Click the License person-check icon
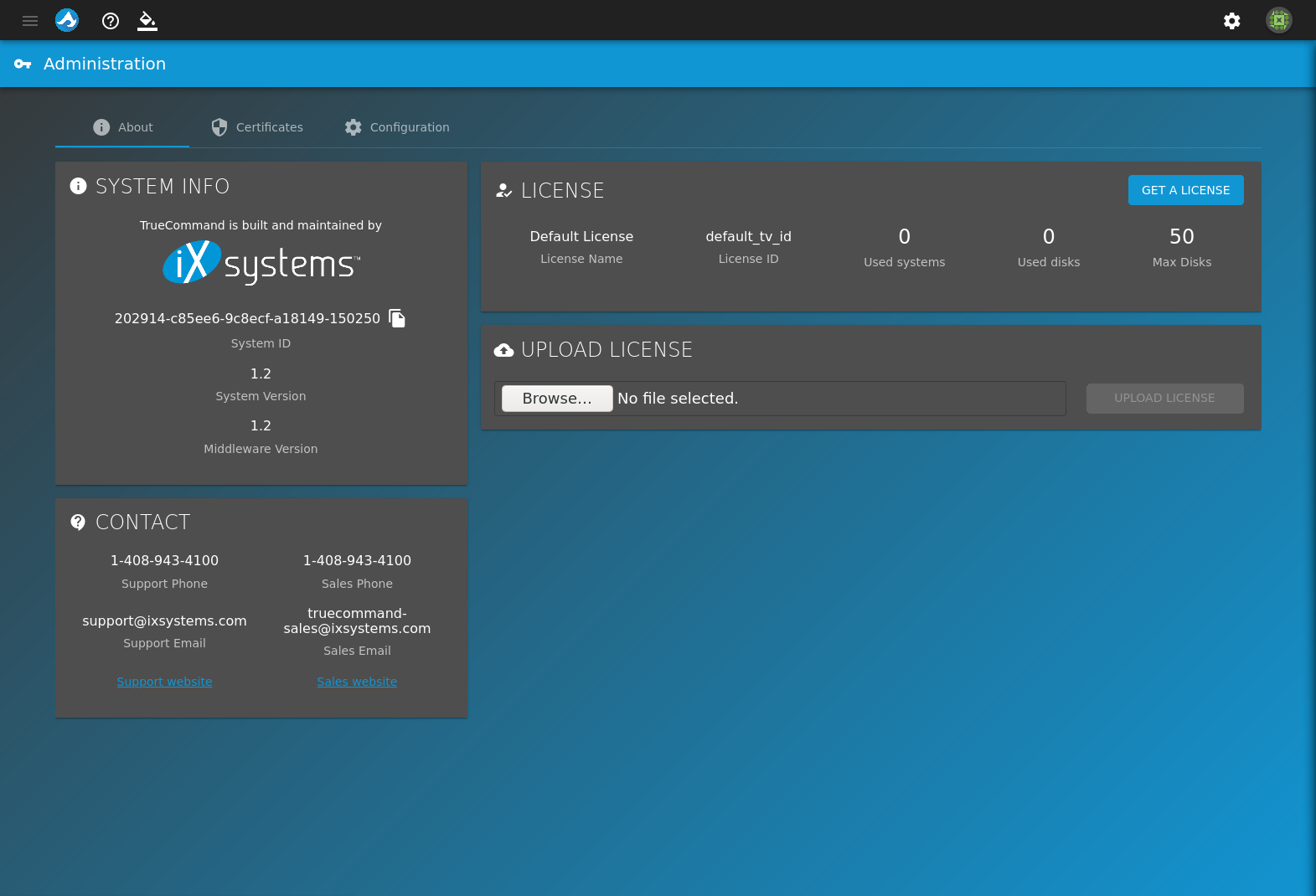The image size is (1316, 896). point(503,190)
